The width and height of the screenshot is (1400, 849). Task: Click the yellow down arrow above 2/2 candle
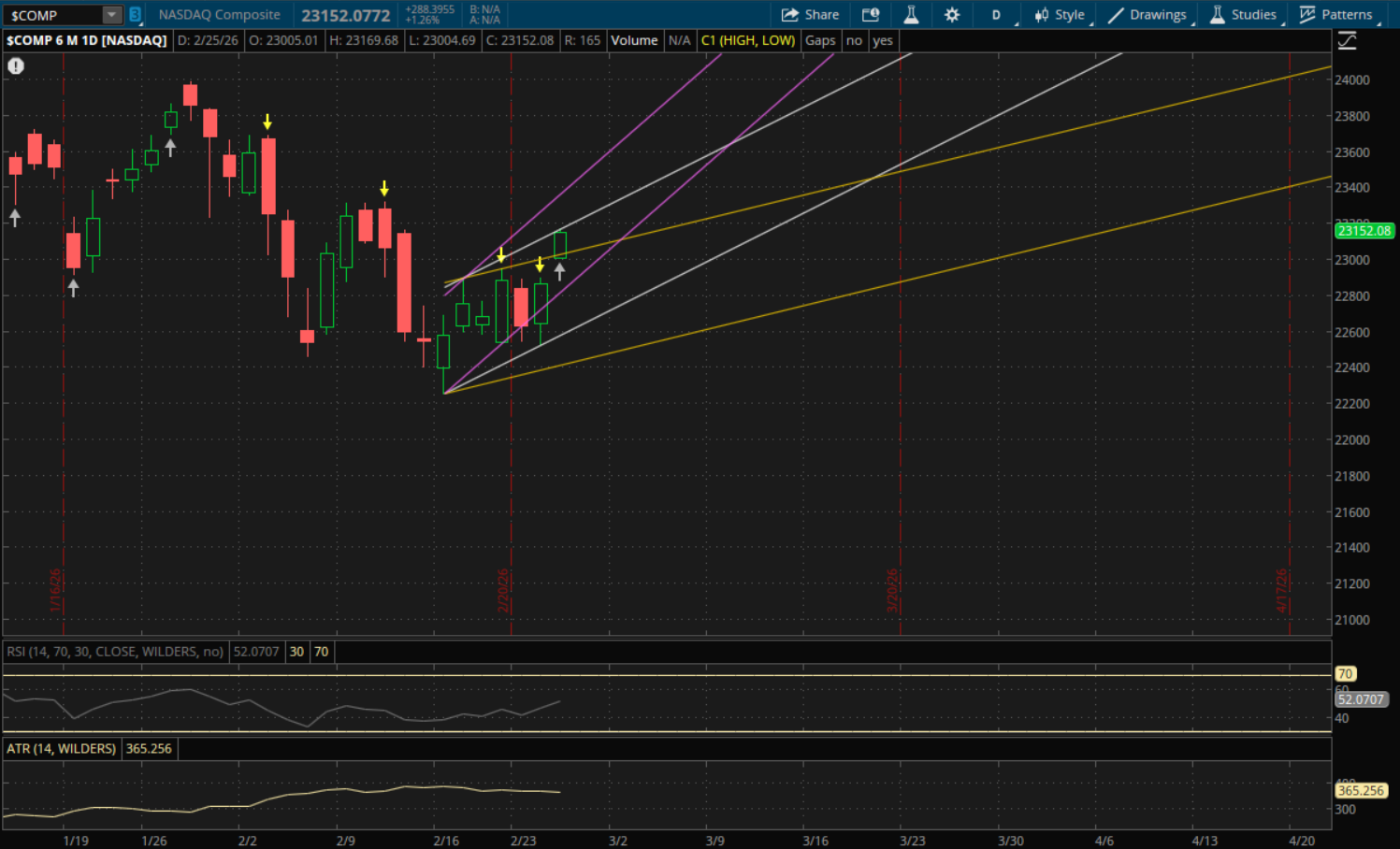[x=267, y=122]
